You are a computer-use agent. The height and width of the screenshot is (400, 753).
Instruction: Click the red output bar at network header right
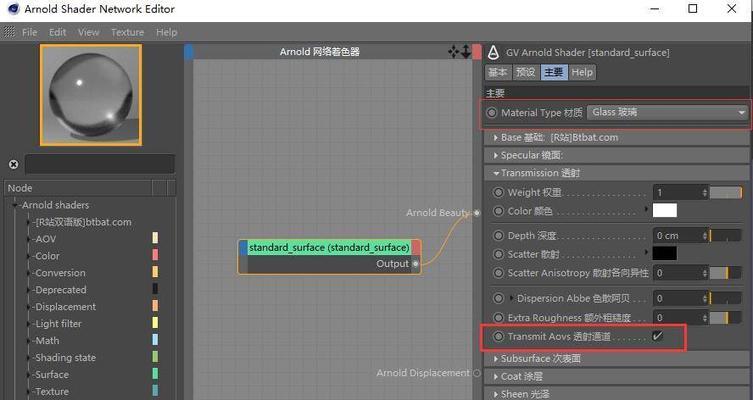click(476, 51)
